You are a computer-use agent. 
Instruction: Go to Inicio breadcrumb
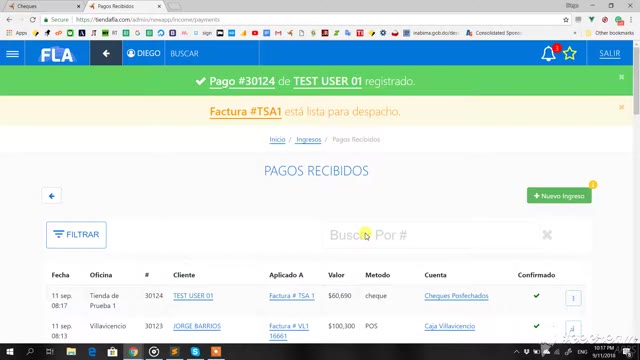pos(277,140)
